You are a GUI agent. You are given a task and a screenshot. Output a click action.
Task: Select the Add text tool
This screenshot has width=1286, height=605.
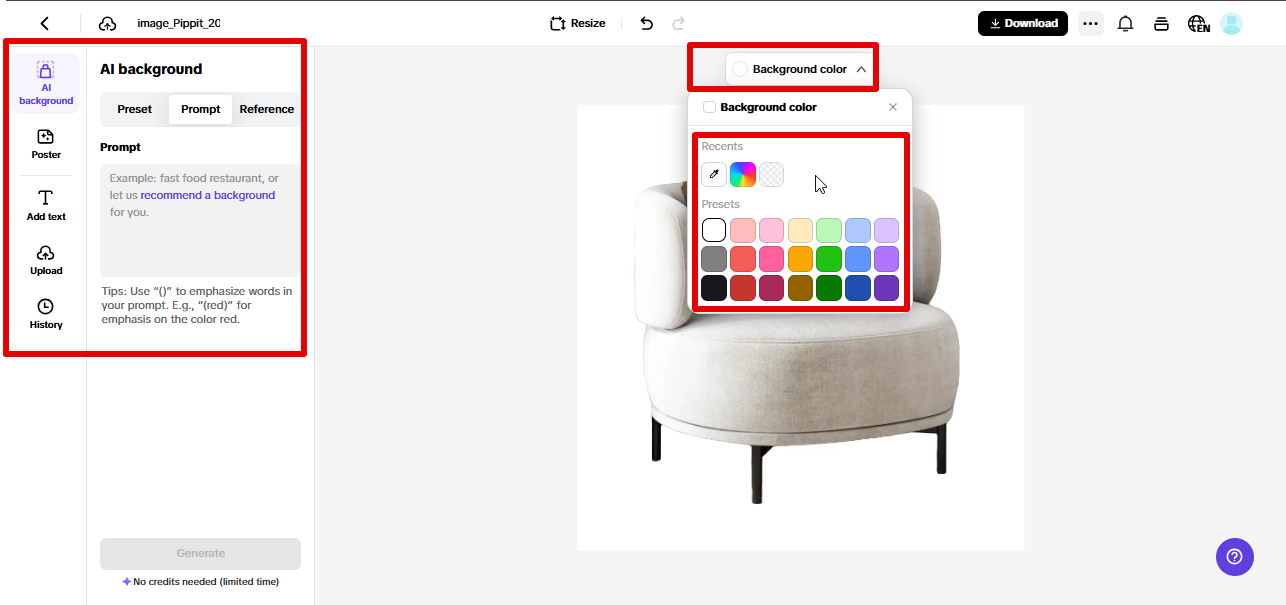pos(46,205)
